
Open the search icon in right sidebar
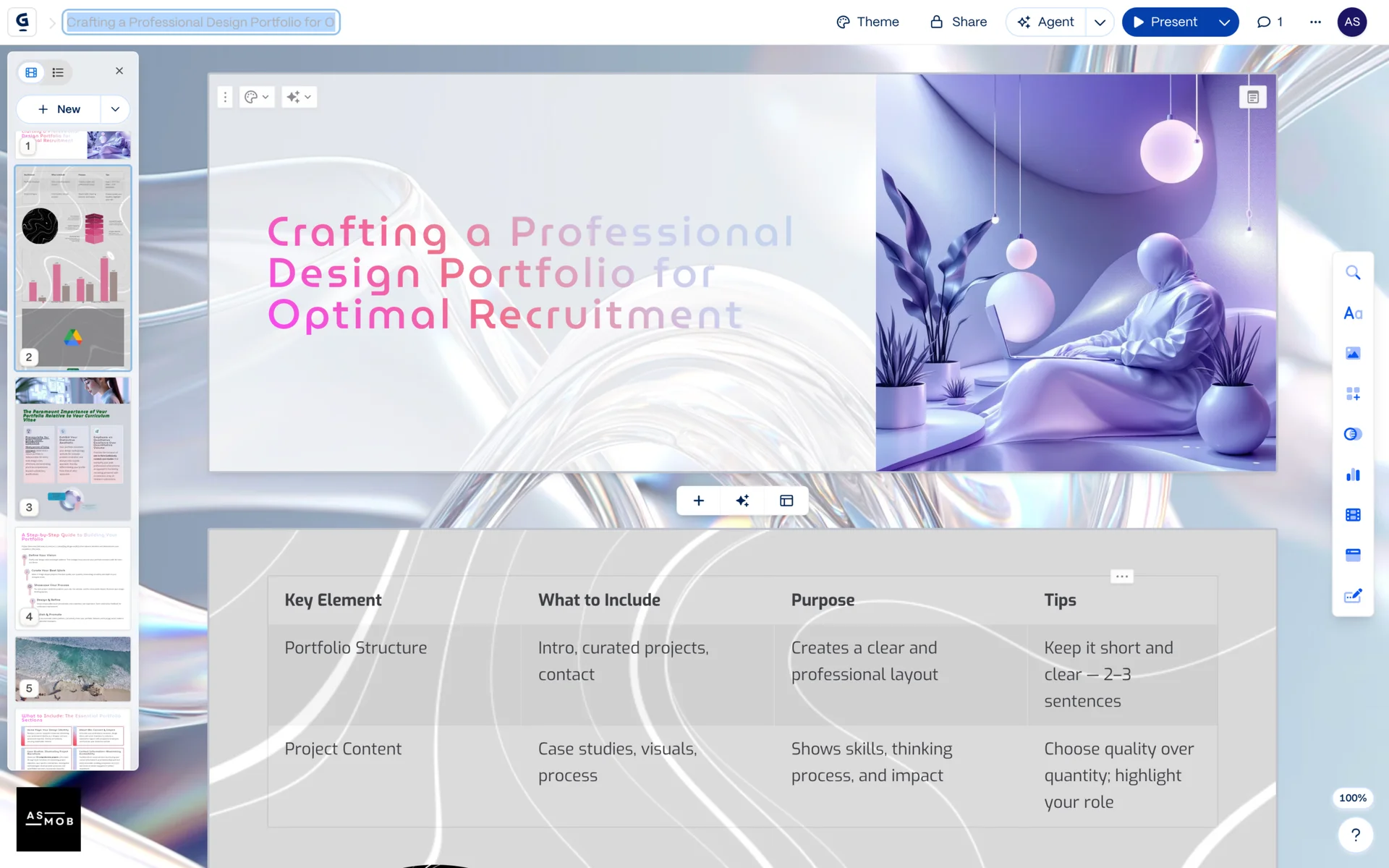(1353, 273)
